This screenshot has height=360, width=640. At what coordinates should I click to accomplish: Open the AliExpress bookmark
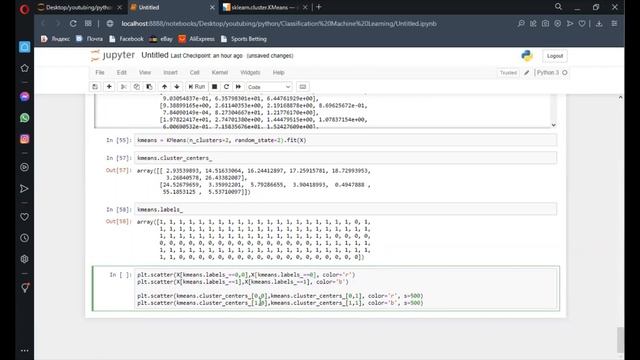[196, 39]
